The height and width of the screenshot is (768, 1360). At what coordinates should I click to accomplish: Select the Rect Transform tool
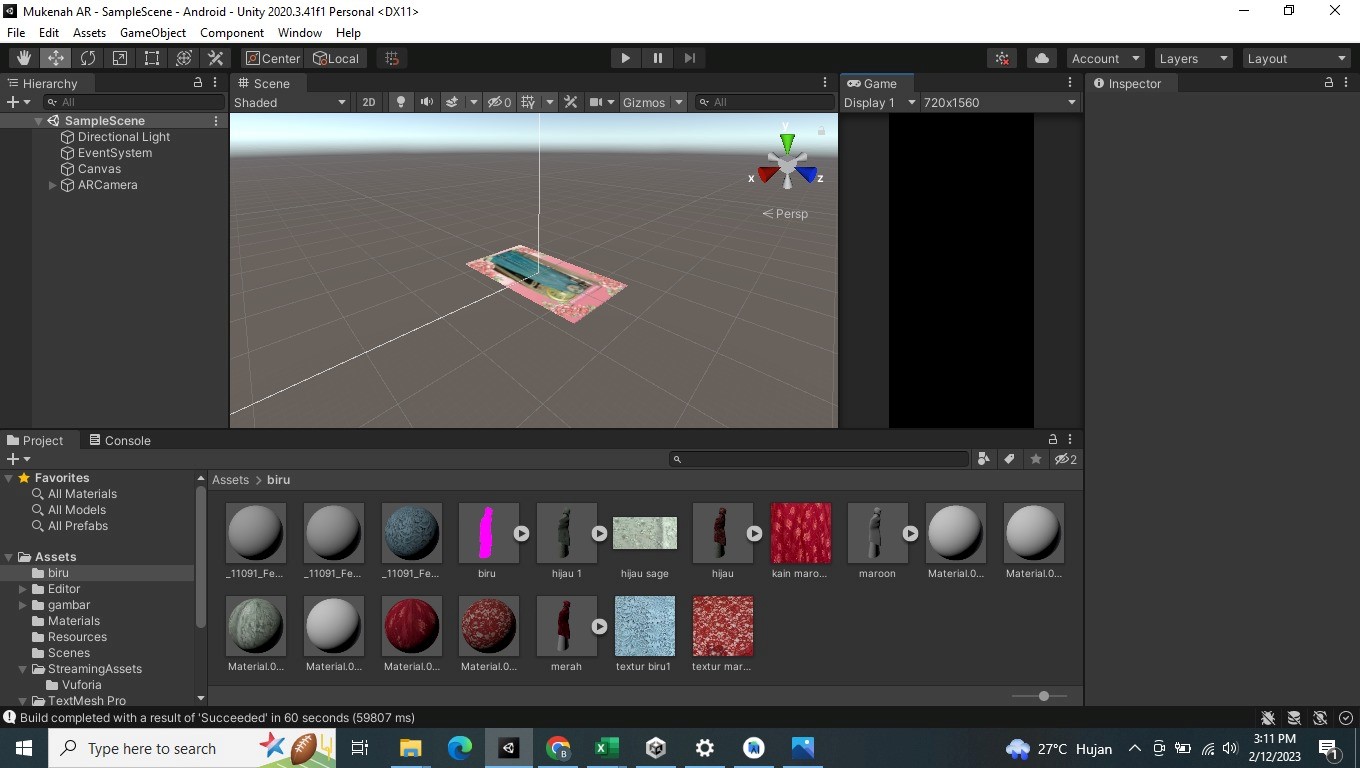point(152,58)
